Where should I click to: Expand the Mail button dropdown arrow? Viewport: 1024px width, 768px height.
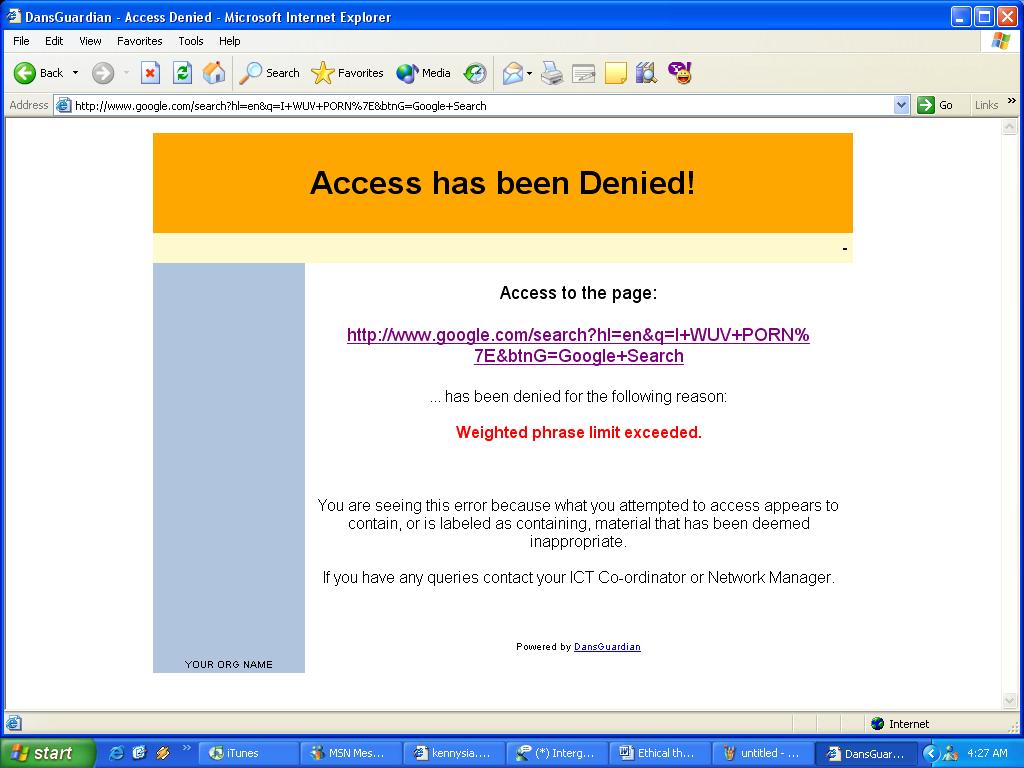529,73
